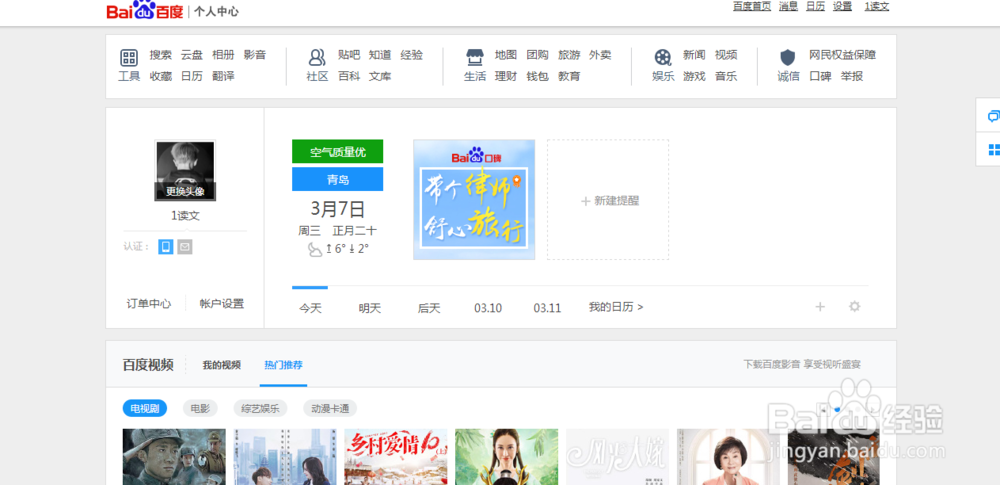Open 日历 link in top header

(x=815, y=6)
